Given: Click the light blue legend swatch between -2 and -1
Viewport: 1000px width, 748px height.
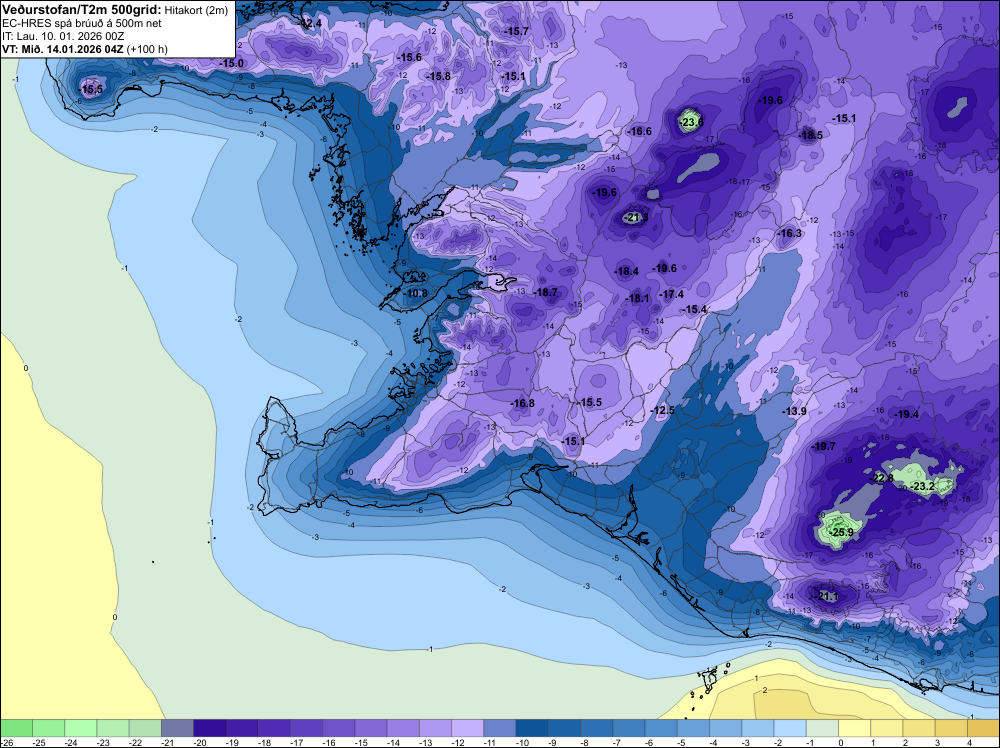Looking at the screenshot, I should 790,728.
